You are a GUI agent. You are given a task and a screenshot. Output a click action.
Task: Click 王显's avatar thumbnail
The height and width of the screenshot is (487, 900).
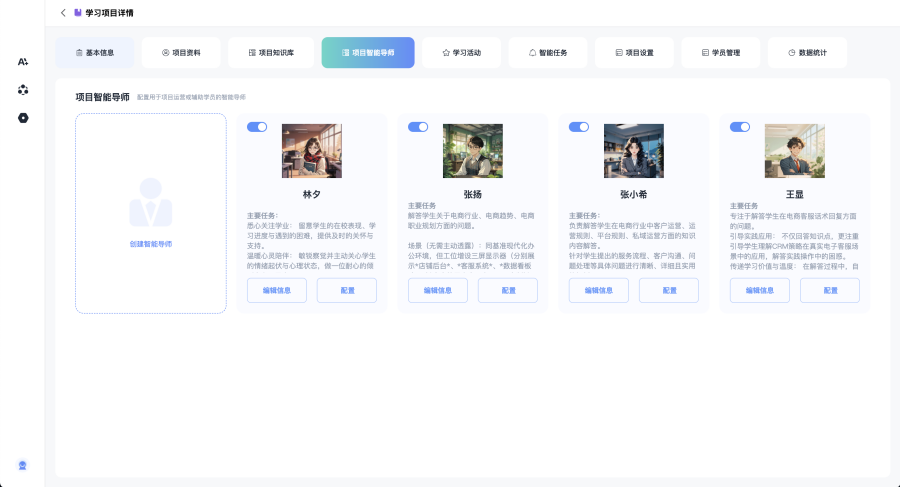click(794, 151)
